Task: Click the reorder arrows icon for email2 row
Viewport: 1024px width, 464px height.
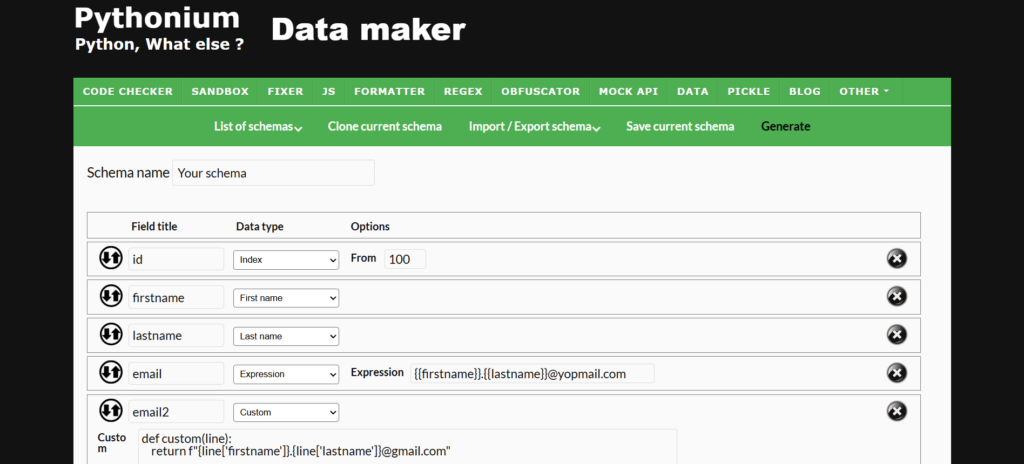Action: (x=110, y=411)
